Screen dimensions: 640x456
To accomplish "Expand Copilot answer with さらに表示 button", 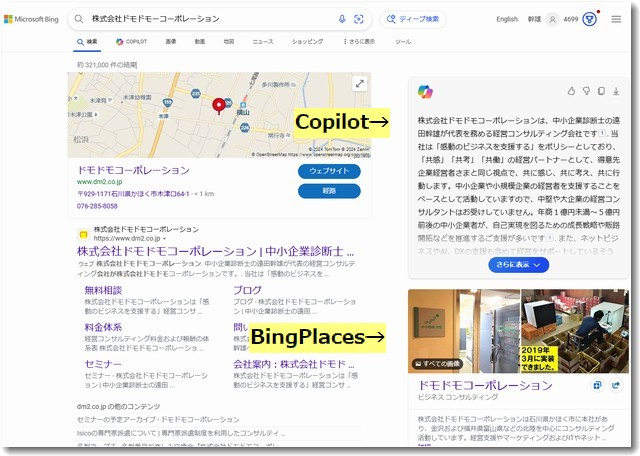I will (518, 265).
